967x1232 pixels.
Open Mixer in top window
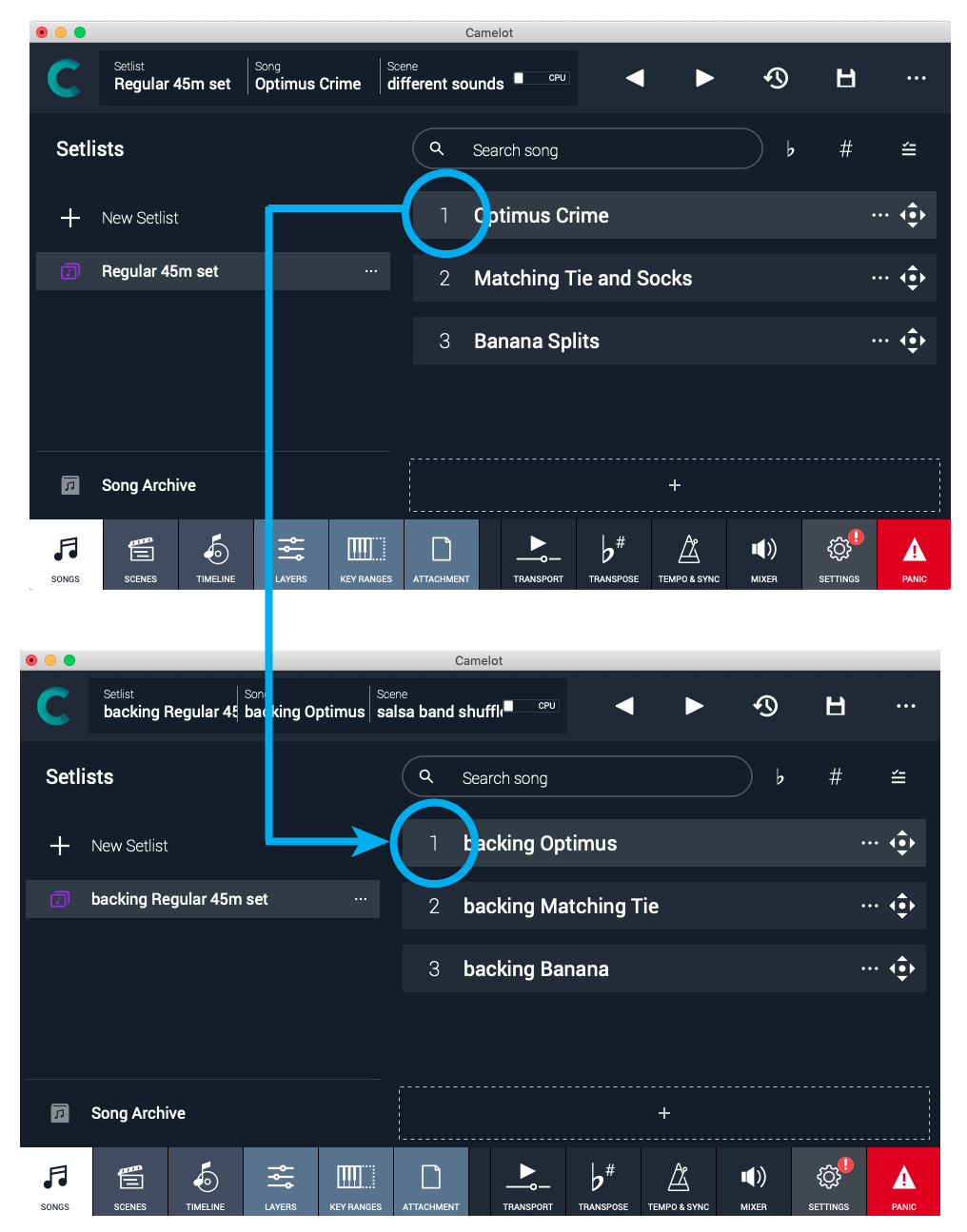(764, 555)
